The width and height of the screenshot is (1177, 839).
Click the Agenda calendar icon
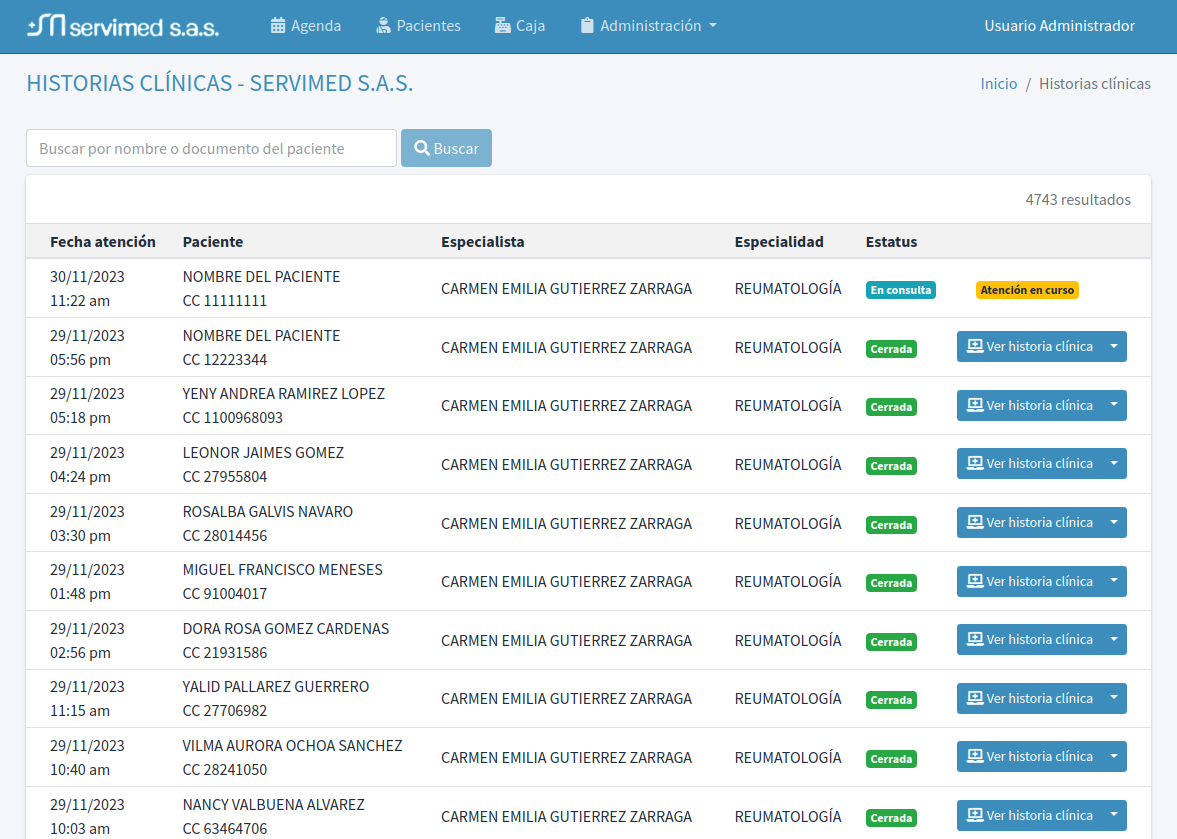click(x=278, y=26)
